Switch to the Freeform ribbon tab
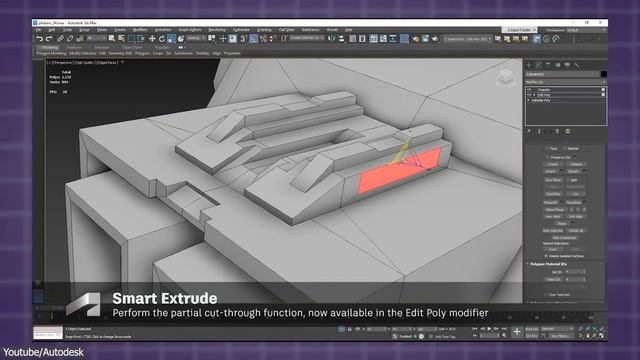The image size is (640, 360). [74, 47]
